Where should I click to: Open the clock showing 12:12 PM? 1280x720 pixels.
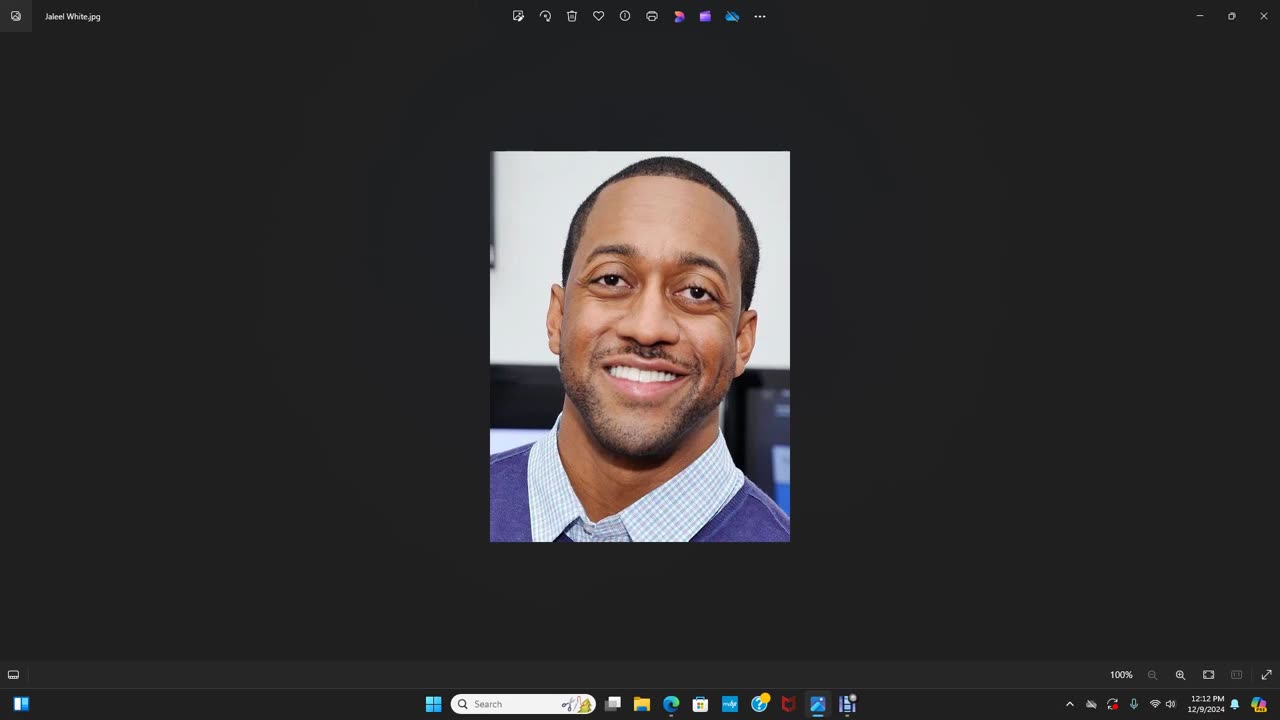[x=1206, y=704]
